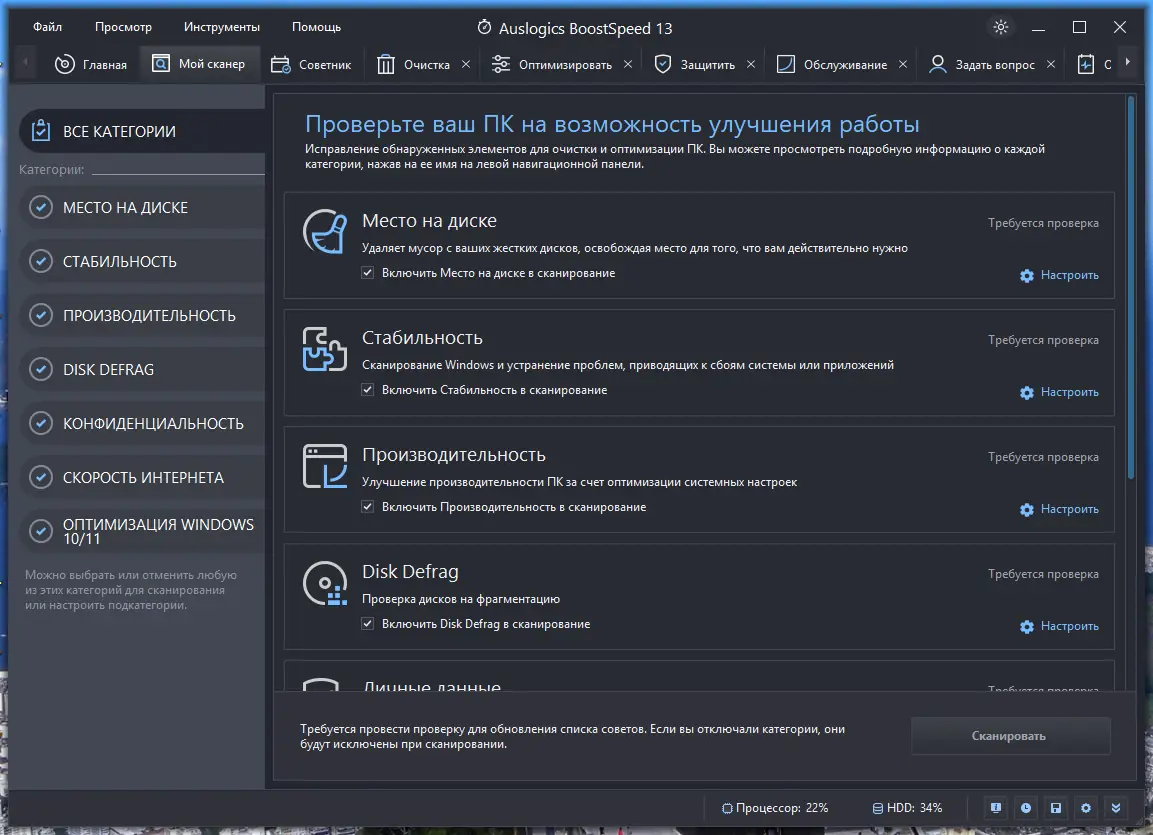Toggle the КОНФИДЕНЦИАЛЬНОСТЬ category checkmark
Screen dimensions: 1153x835
click(40, 423)
